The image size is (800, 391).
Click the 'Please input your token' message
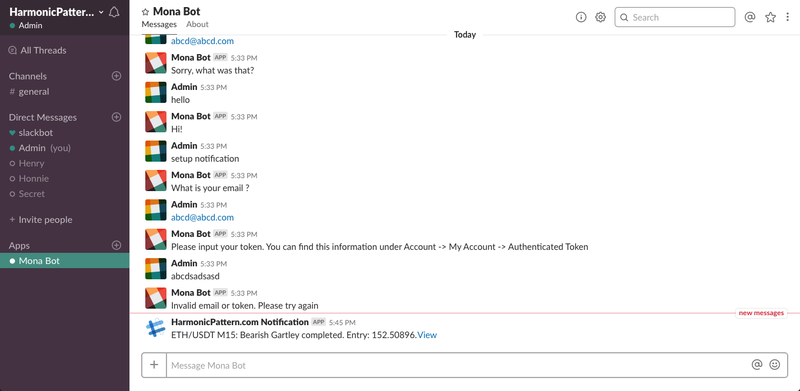tap(380, 247)
